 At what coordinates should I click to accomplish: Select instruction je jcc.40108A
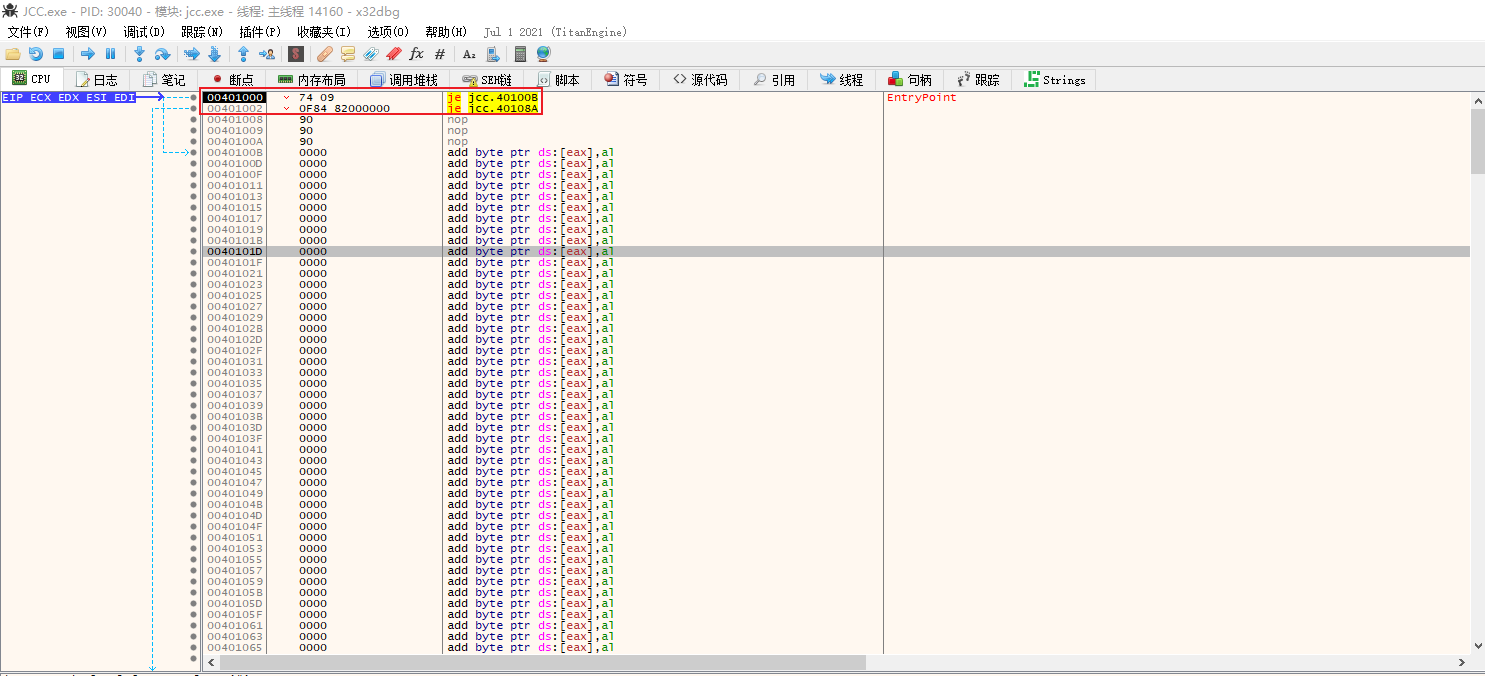[492, 108]
